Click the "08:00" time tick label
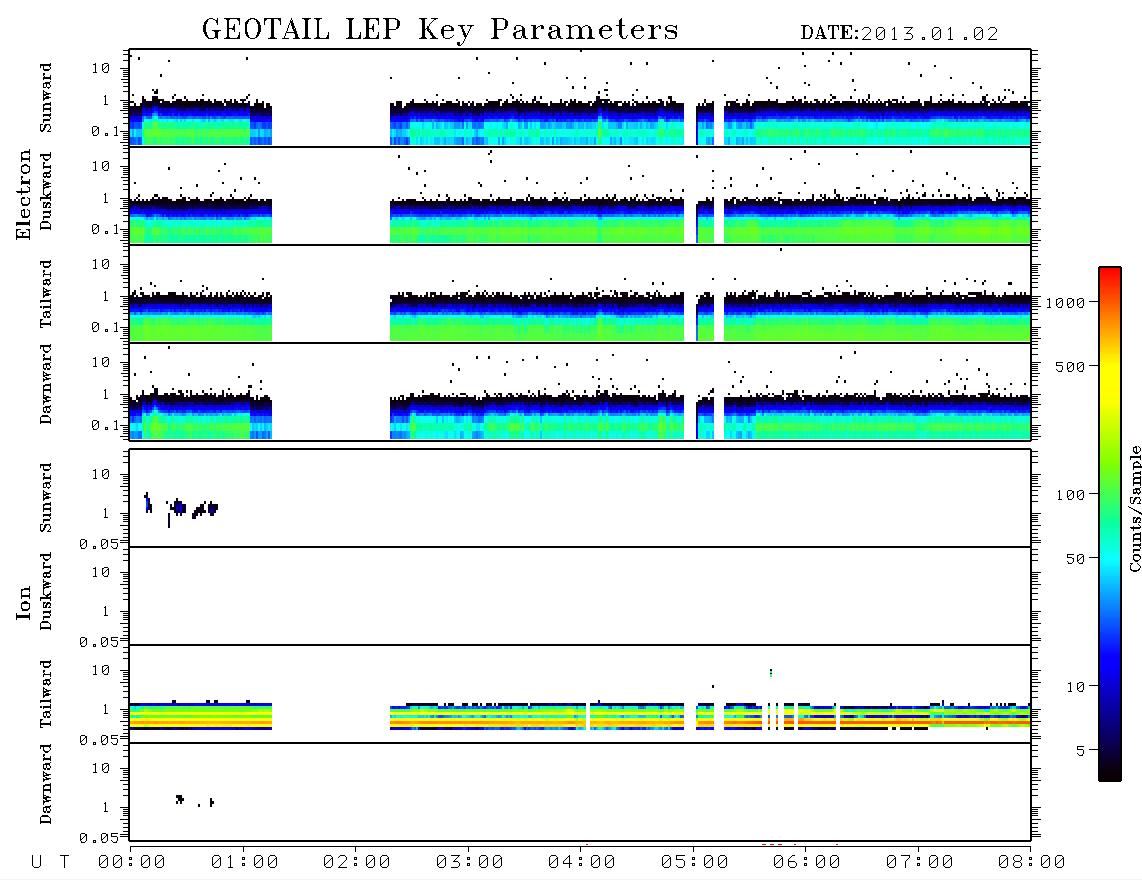 [x=1032, y=863]
